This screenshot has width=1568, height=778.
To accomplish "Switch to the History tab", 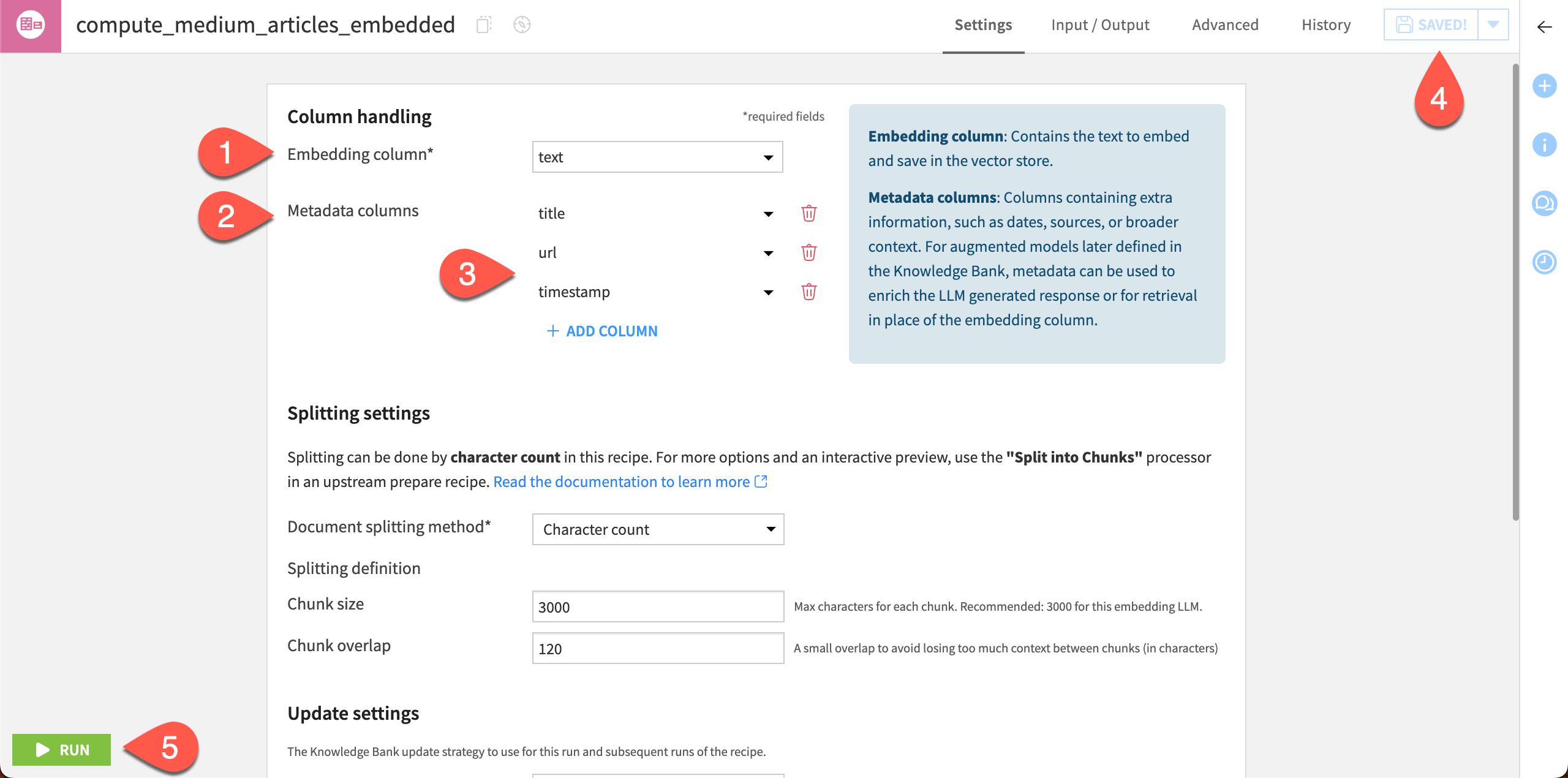I will (x=1326, y=25).
